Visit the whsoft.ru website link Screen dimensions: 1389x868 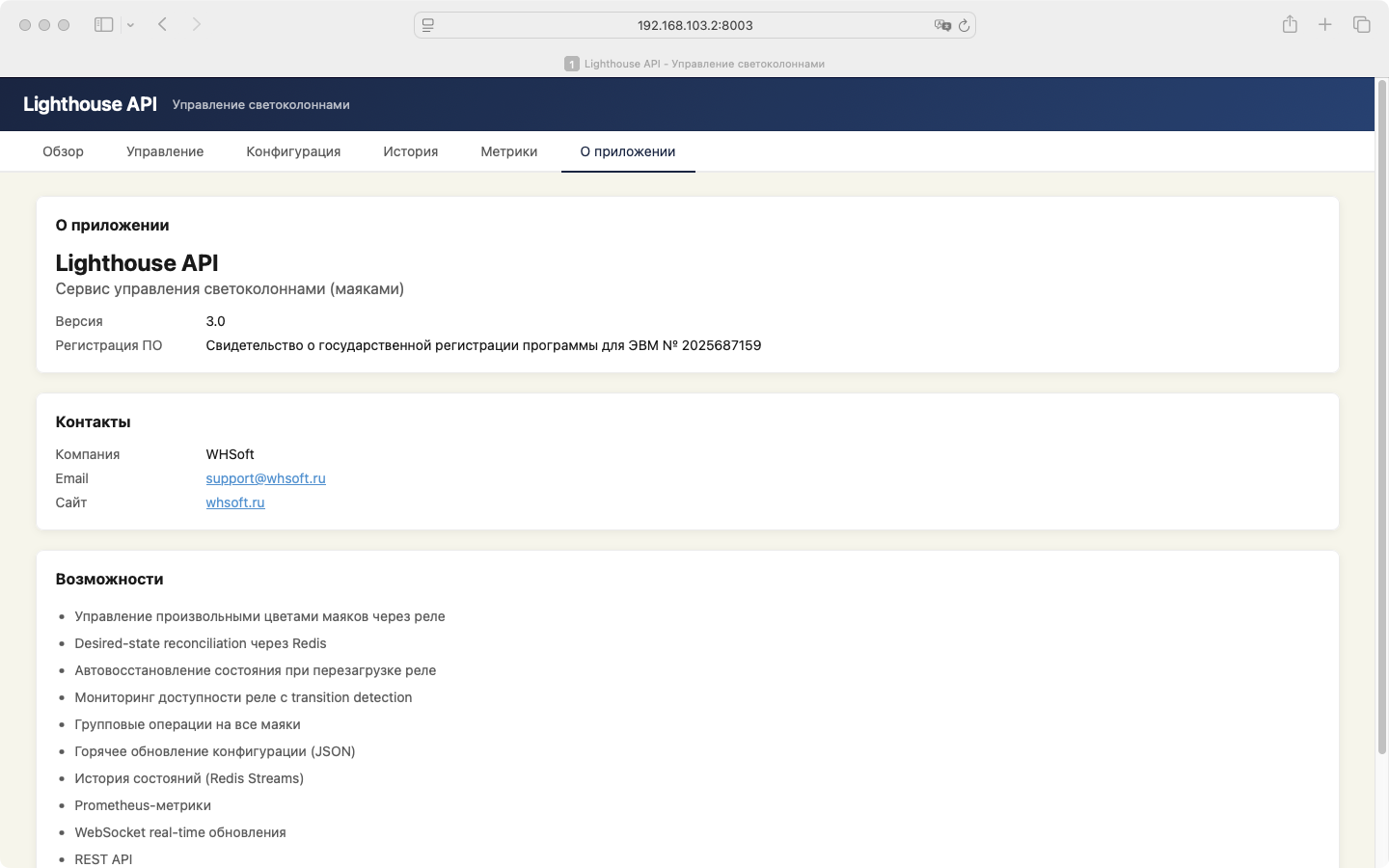tap(234, 502)
